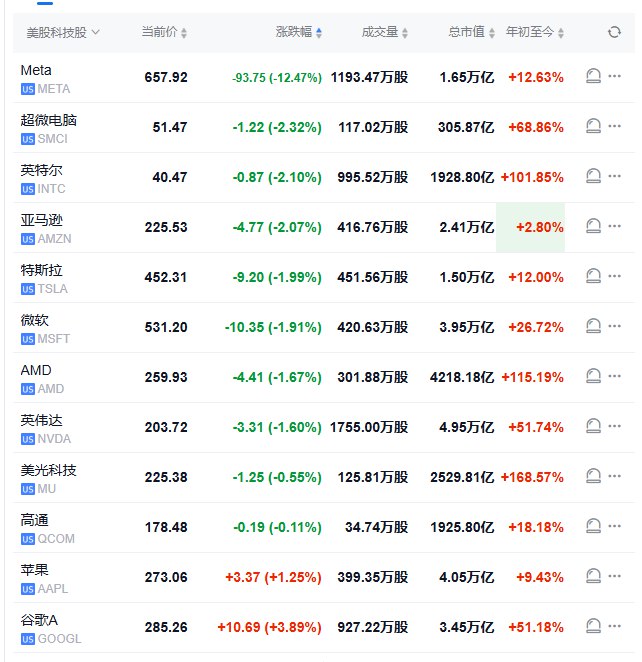Set alert bell for SMCI row
This screenshot has height=662, width=642.
(x=593, y=126)
